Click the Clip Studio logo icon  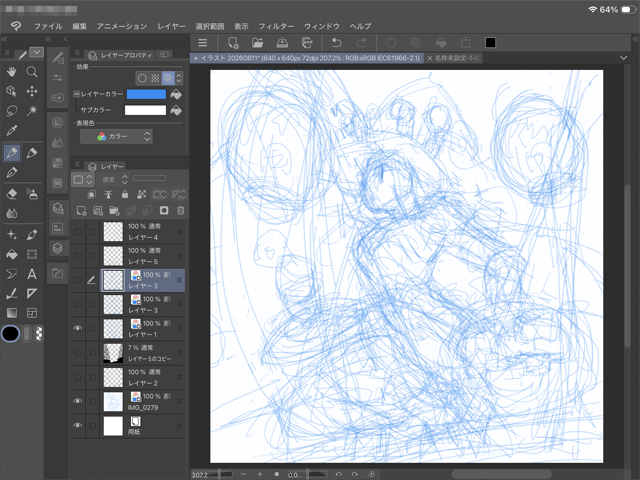(x=16, y=26)
